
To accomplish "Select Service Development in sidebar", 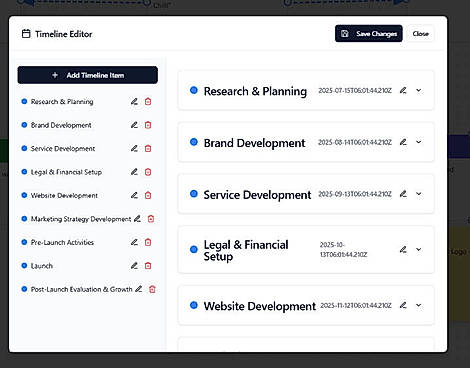I will pyautogui.click(x=63, y=148).
